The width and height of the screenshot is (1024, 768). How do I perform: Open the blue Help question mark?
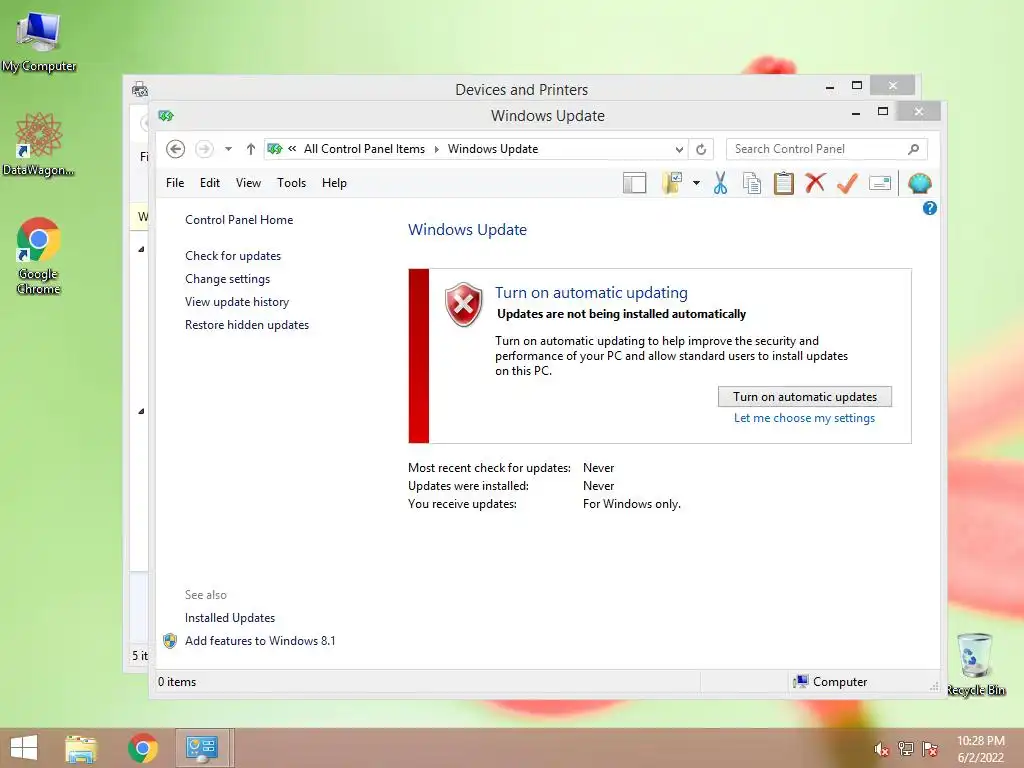(x=929, y=208)
